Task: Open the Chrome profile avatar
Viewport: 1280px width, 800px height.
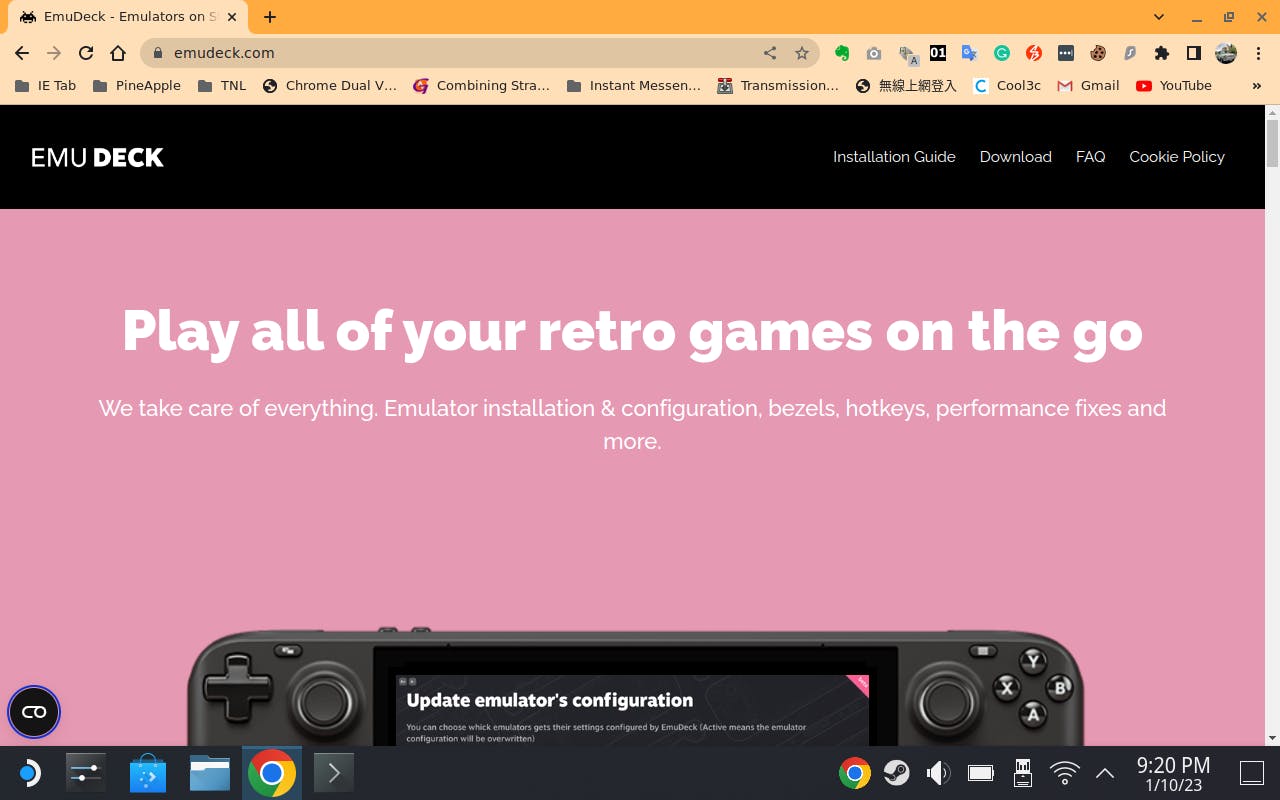Action: tap(1226, 53)
